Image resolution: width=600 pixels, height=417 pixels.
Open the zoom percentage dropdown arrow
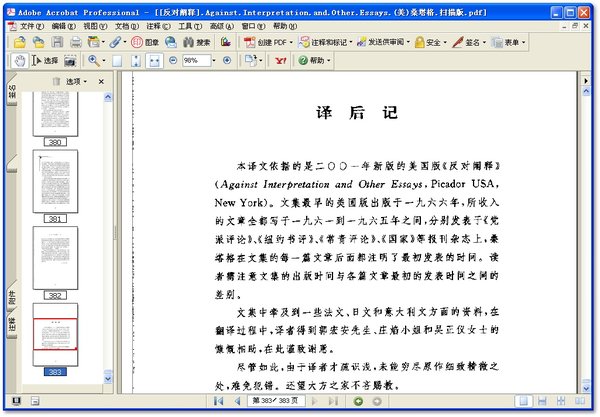pos(214,60)
